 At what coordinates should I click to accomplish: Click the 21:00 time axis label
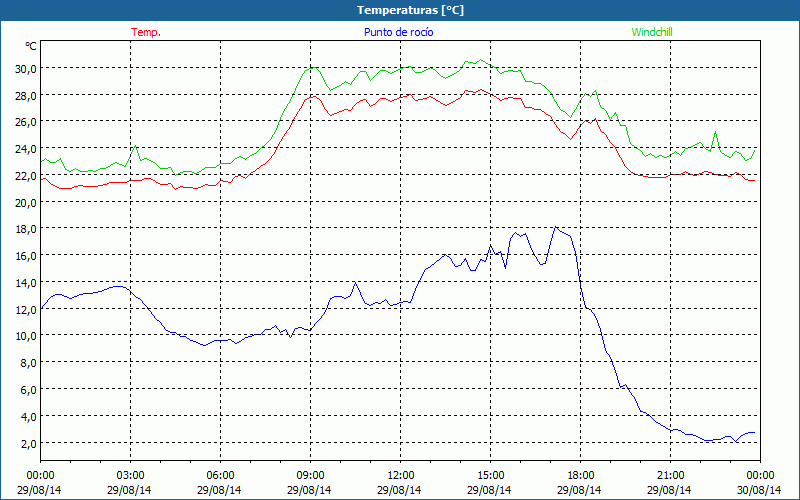pyautogui.click(x=670, y=476)
